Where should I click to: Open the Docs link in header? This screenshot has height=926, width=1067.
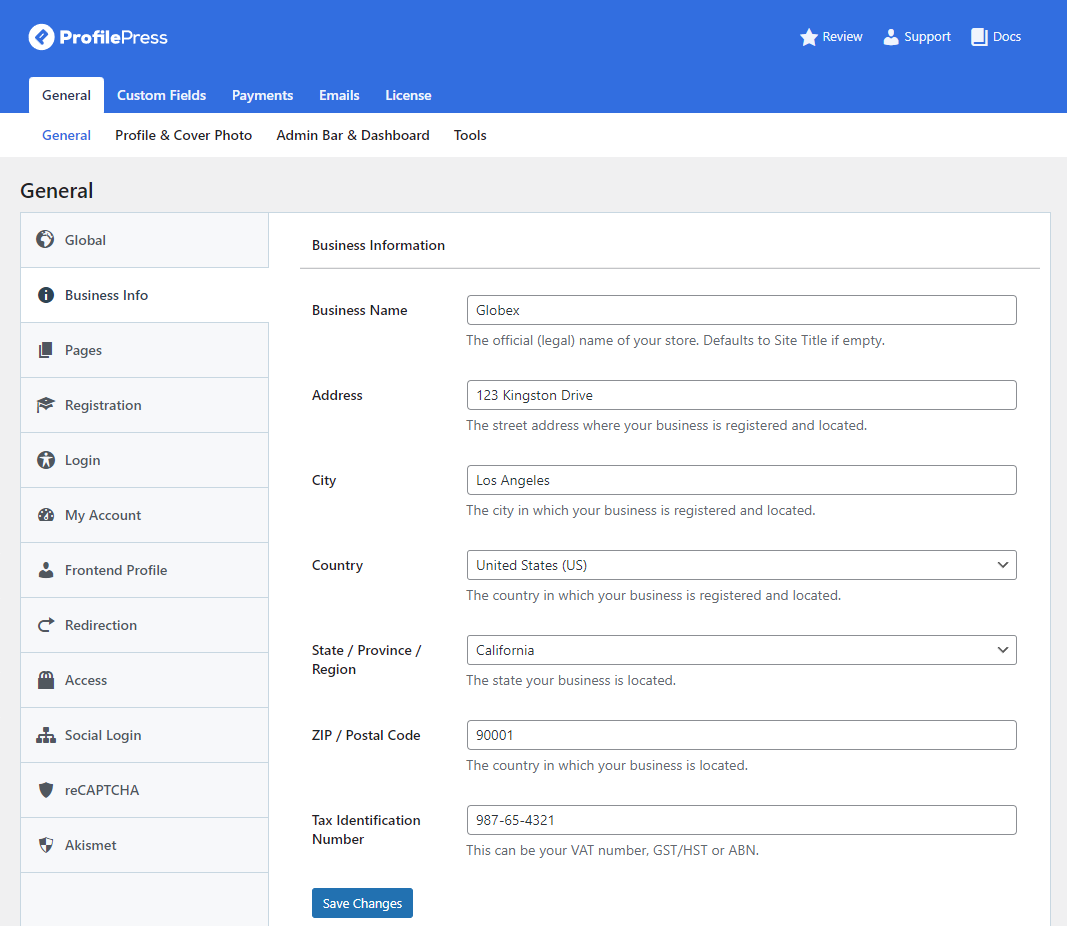coord(996,37)
